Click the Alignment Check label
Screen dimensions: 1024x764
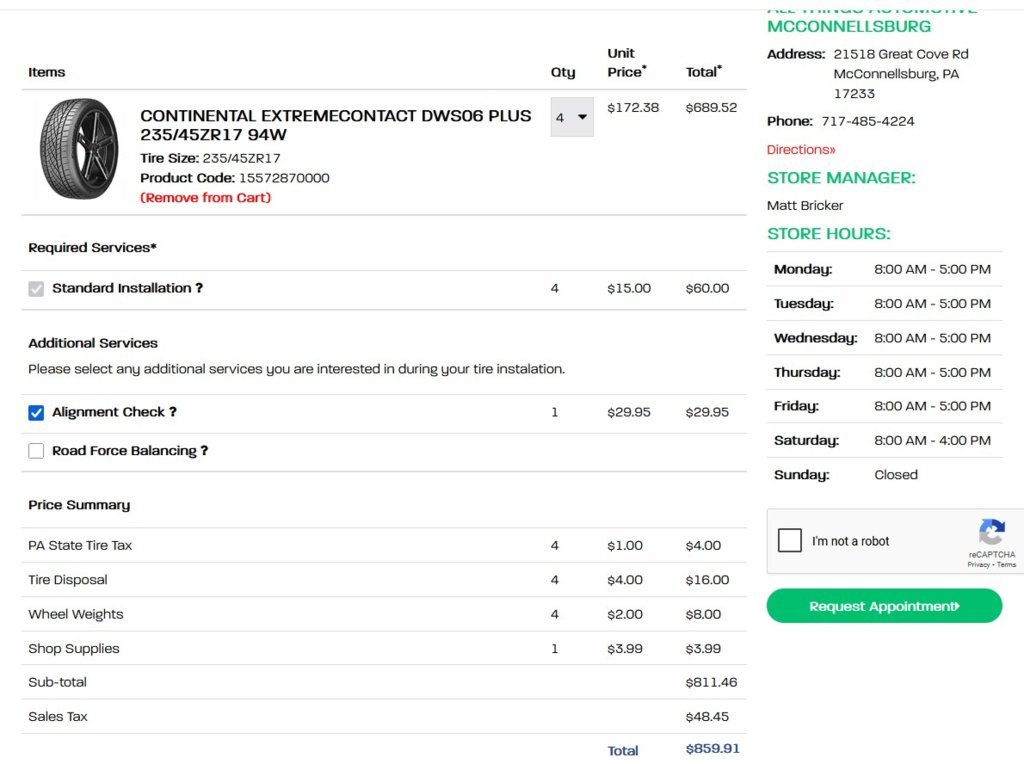(x=108, y=412)
